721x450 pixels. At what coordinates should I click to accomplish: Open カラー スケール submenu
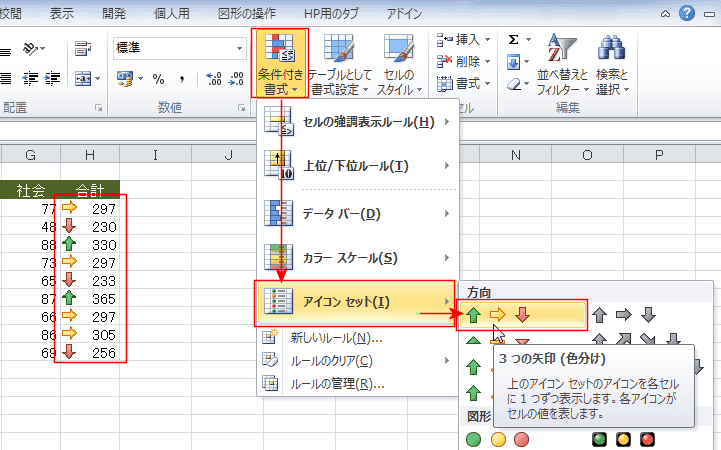coord(358,258)
